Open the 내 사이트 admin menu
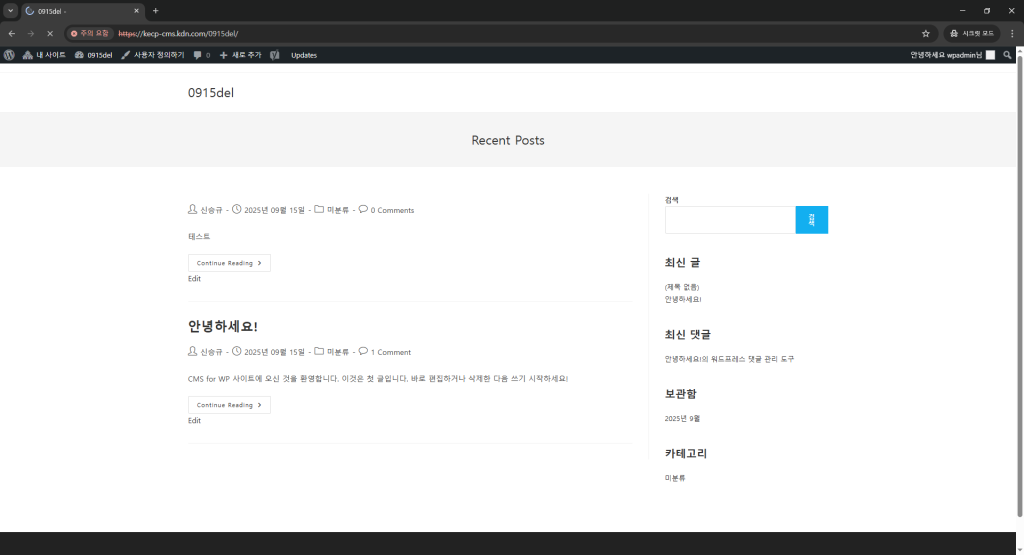Screen dimensions: 1024x555 (44, 55)
